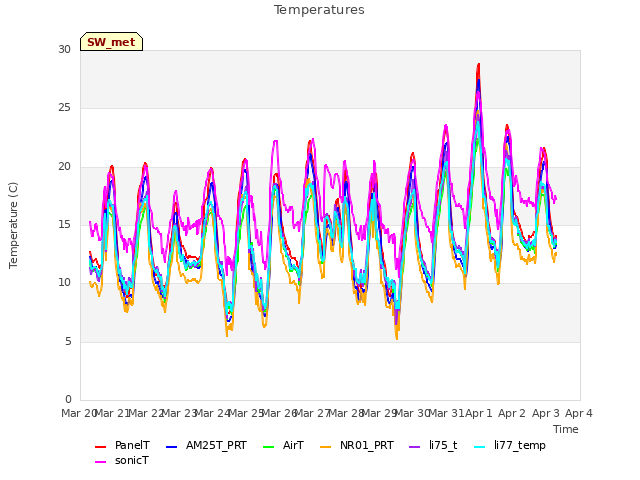Viewport: 640px width, 480px height.
Task: Click the 30 y-axis tick label
Action: [x=64, y=49]
